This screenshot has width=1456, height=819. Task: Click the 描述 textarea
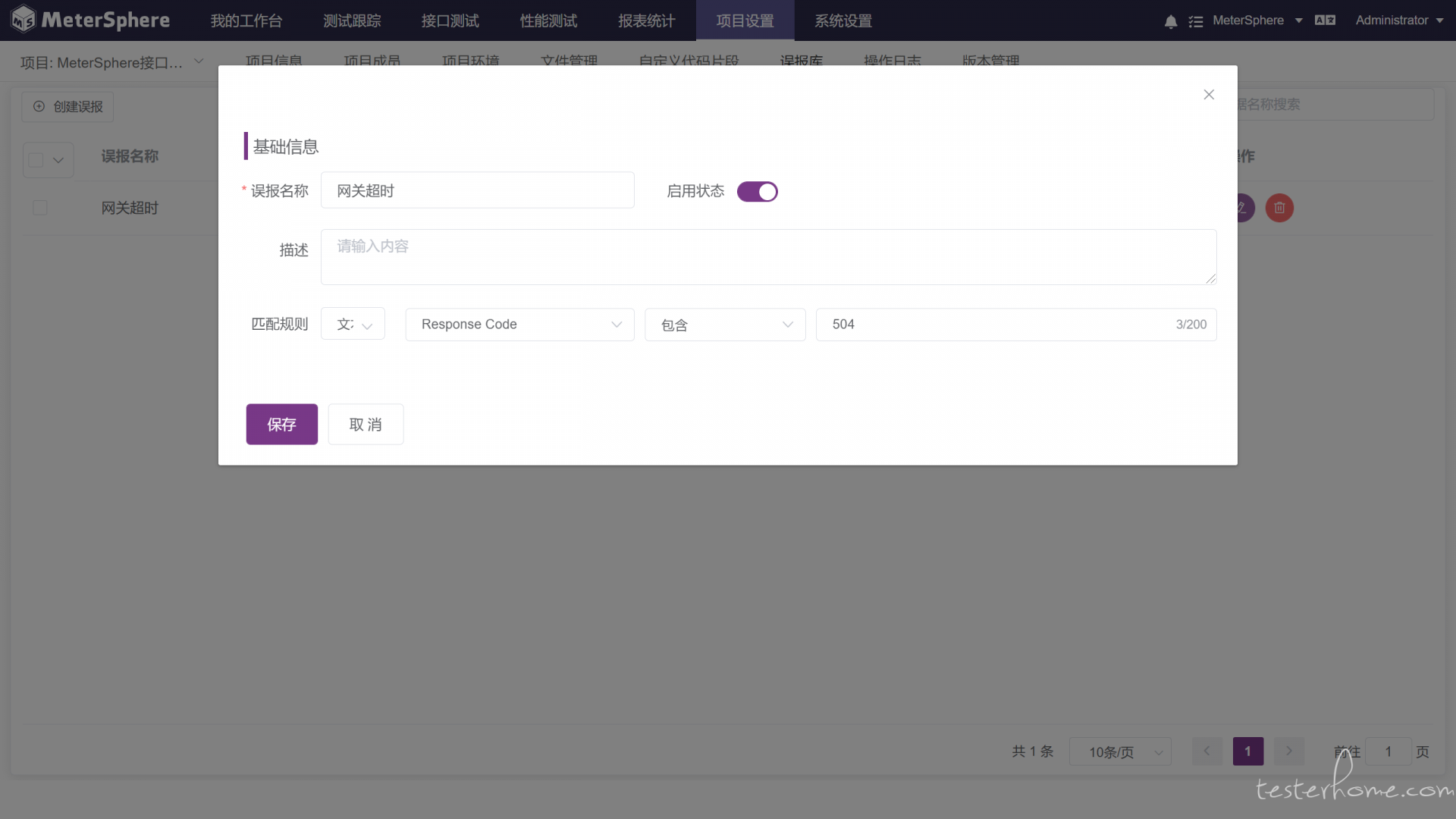point(768,257)
